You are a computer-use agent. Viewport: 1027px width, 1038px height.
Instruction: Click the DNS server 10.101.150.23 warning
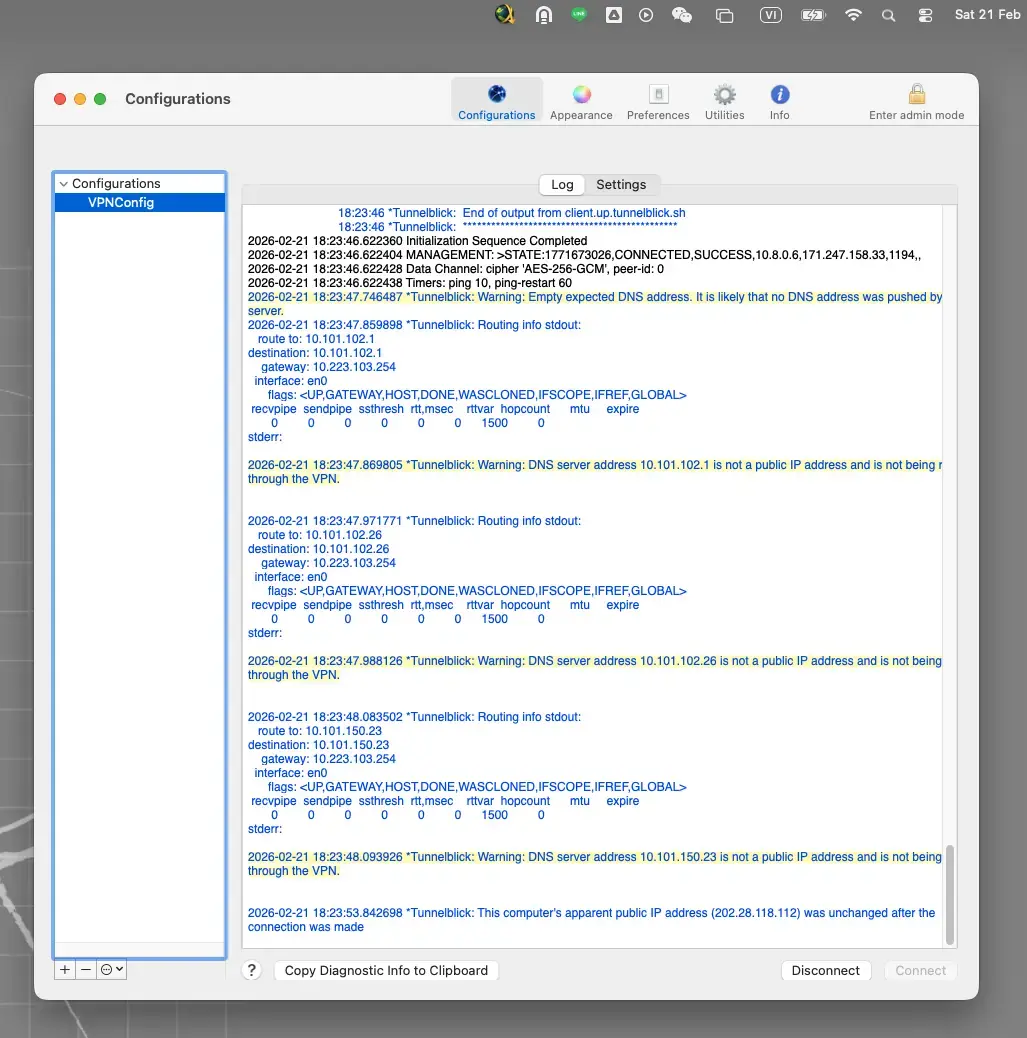click(x=595, y=864)
